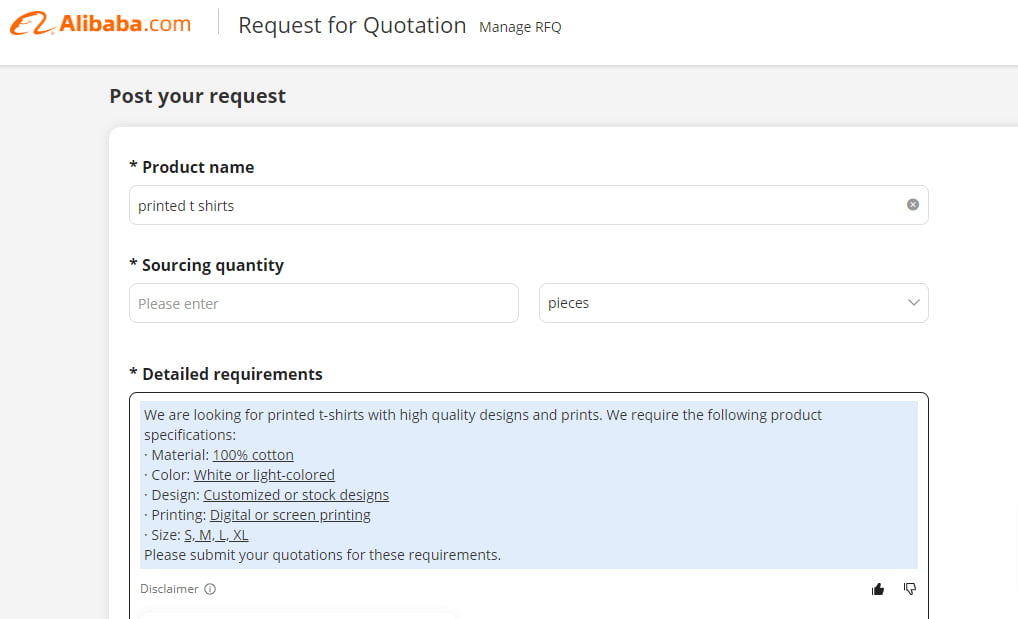
Task: Select the Digital or screen printing text
Action: 290,515
